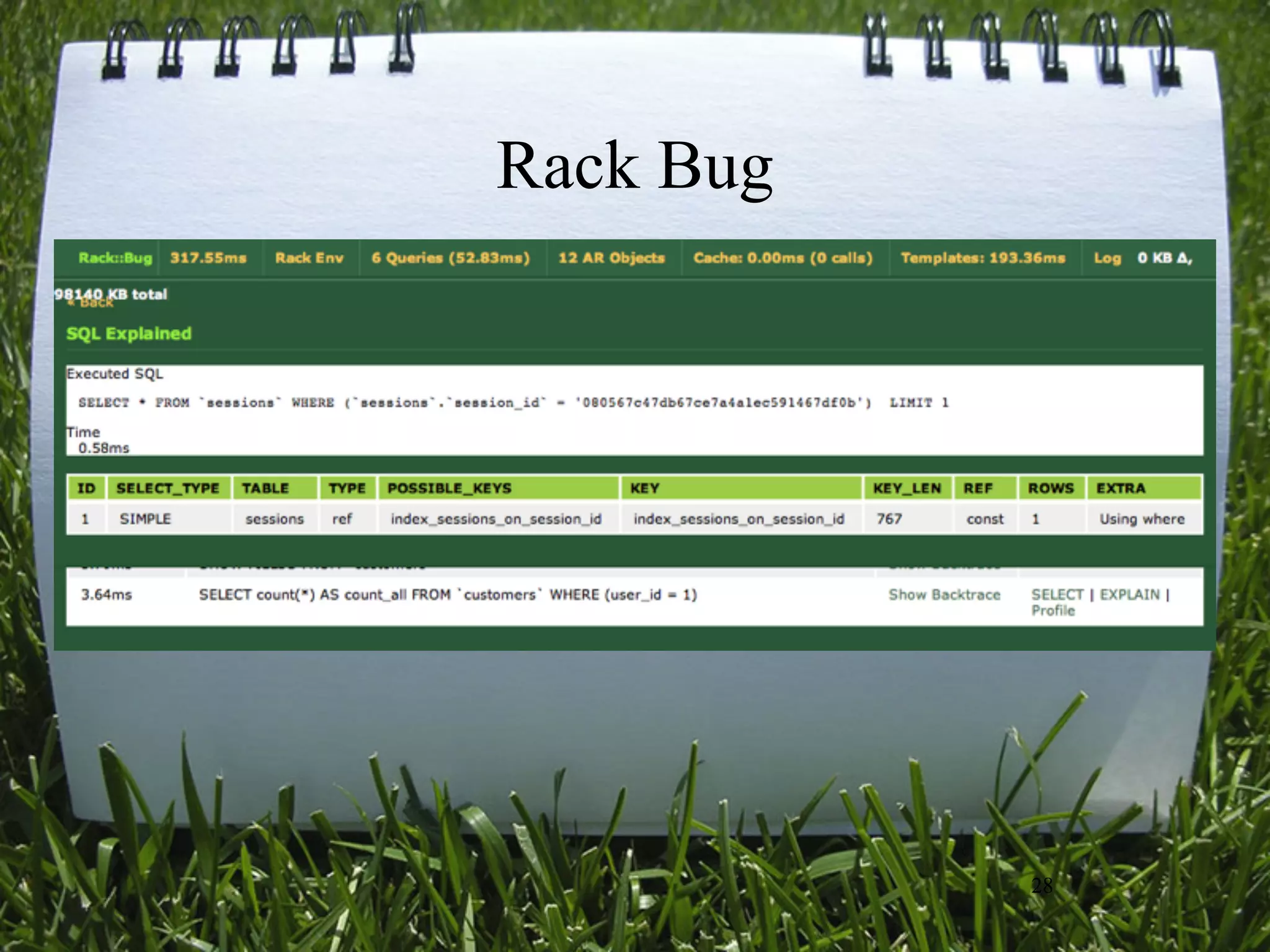Click the KEY_LEN column header
This screenshot has height=952, width=1270.
(907, 488)
